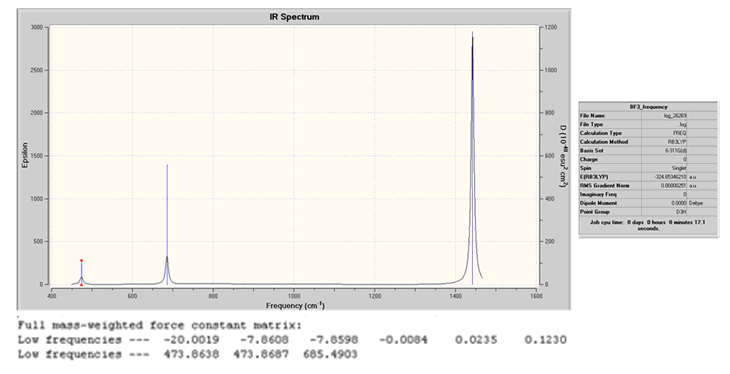Select the Frequency (cm-1) axis label

point(295,306)
